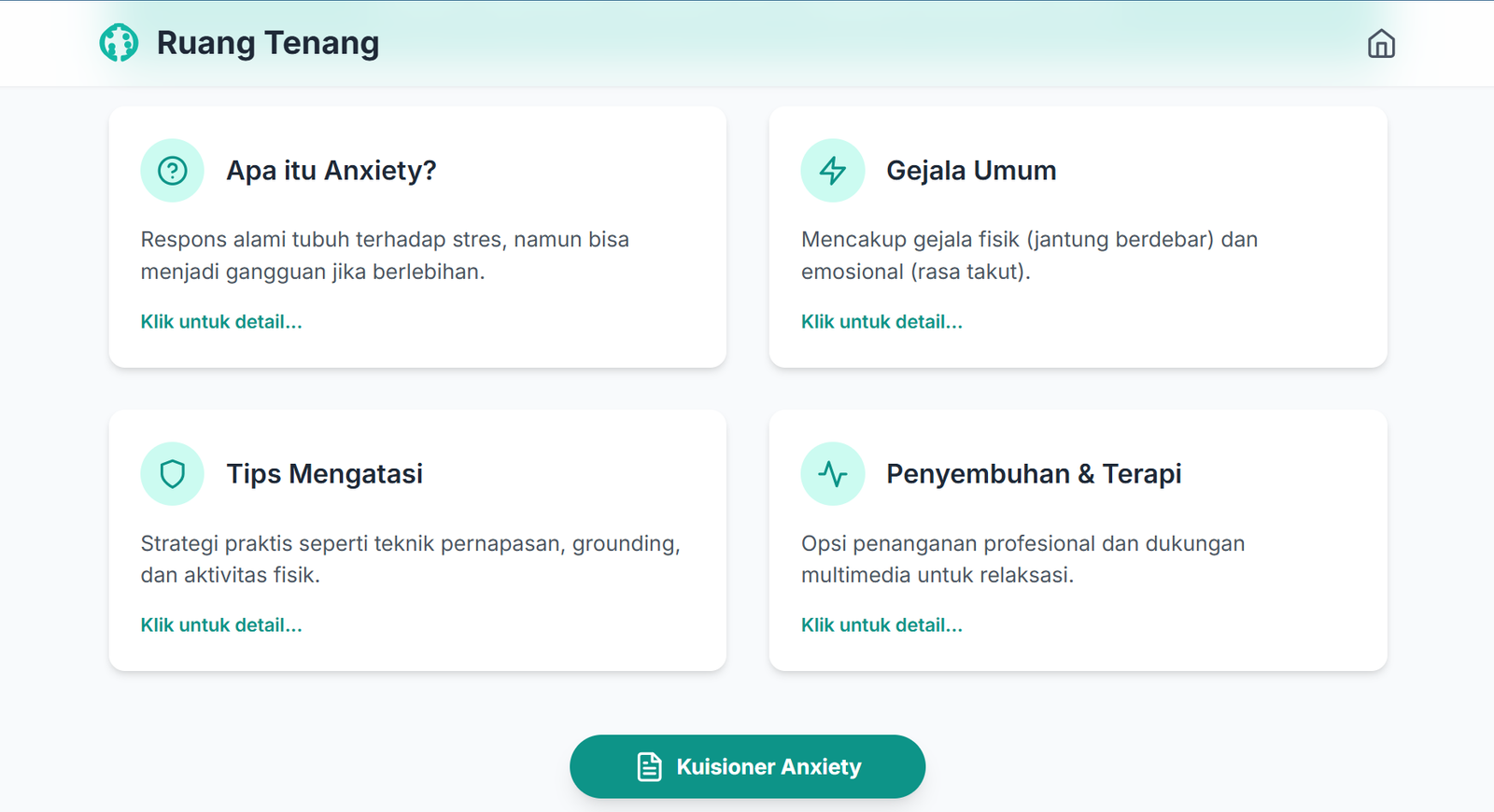Click the Ruang Tenang title text
This screenshot has height=812, width=1494.
[268, 43]
